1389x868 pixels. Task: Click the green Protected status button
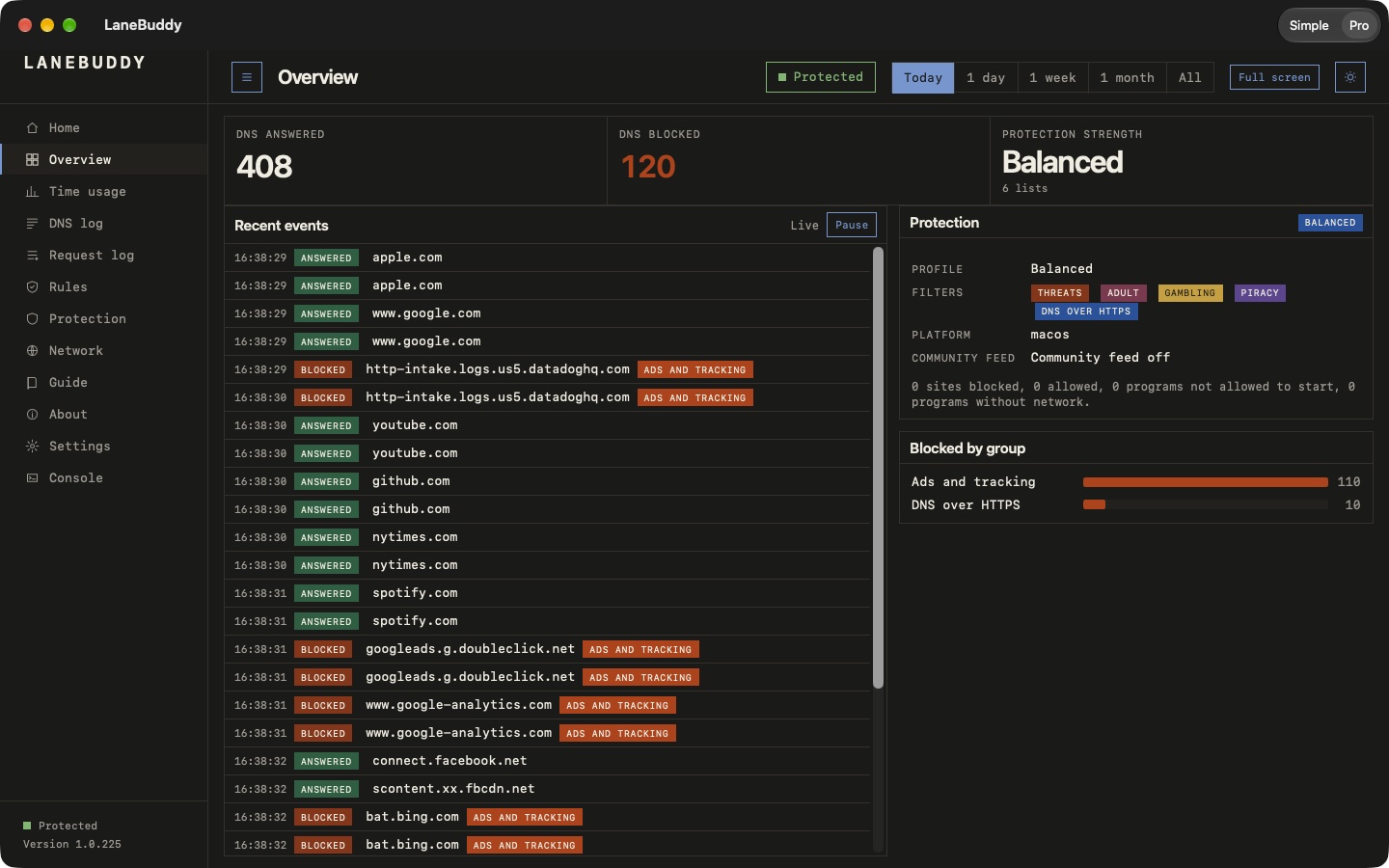click(x=821, y=77)
